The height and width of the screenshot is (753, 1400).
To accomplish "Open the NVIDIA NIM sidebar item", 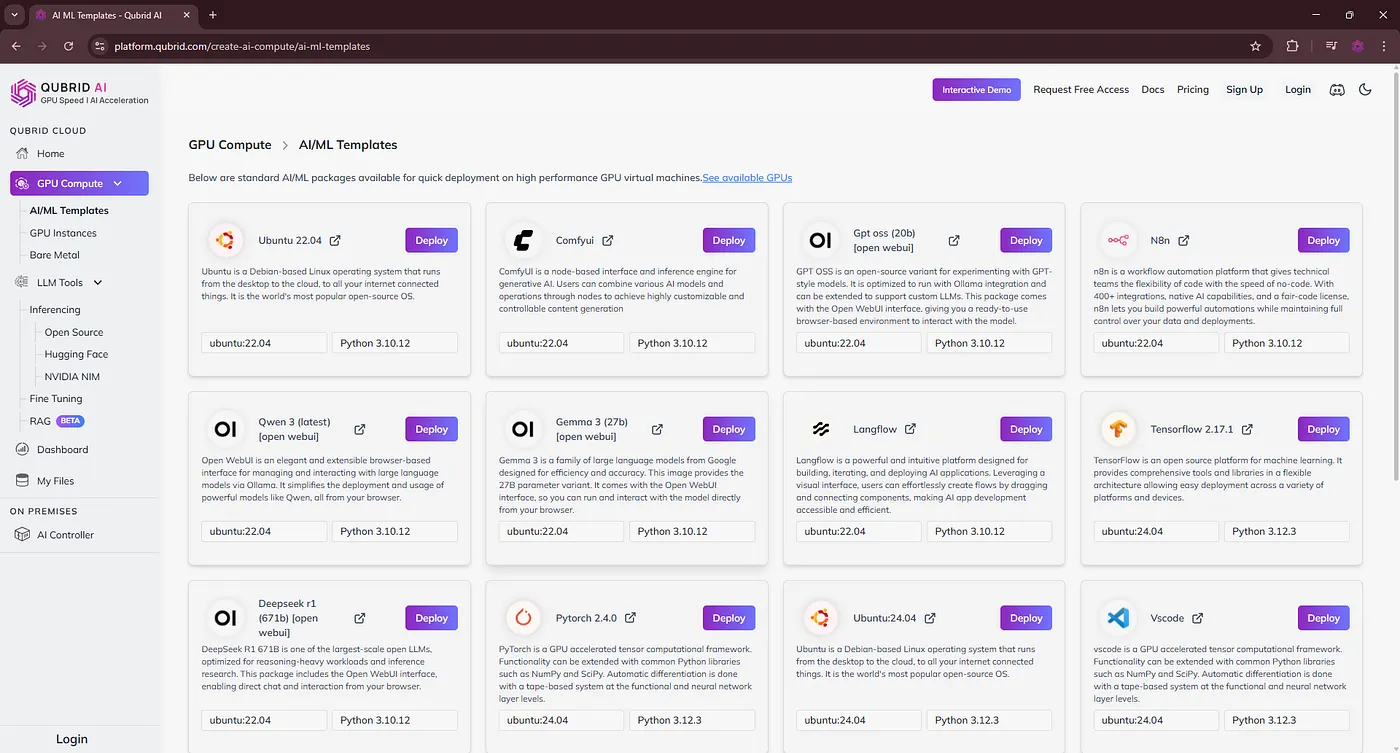I will (x=72, y=377).
